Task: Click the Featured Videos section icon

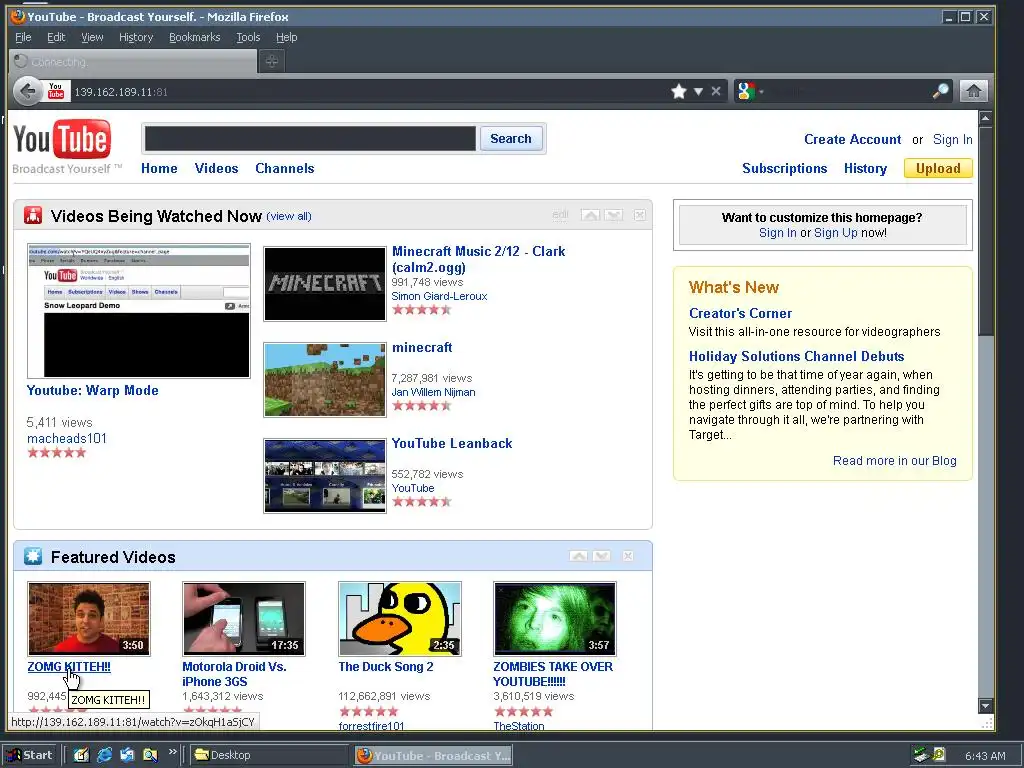Action: point(33,556)
